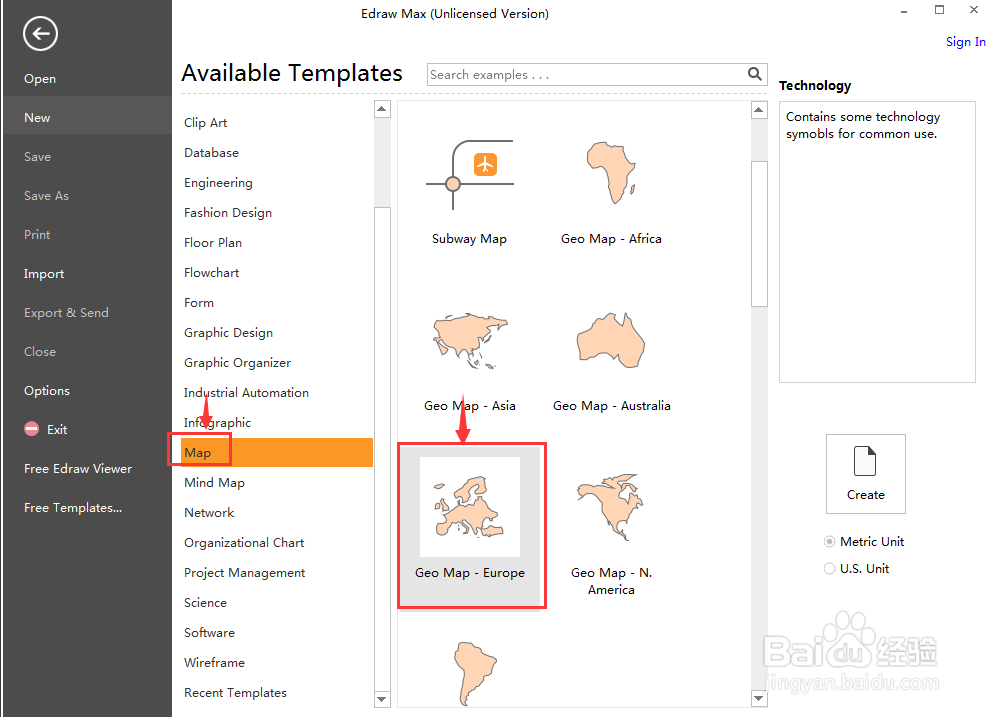Select the highlighted Map category

coord(277,452)
